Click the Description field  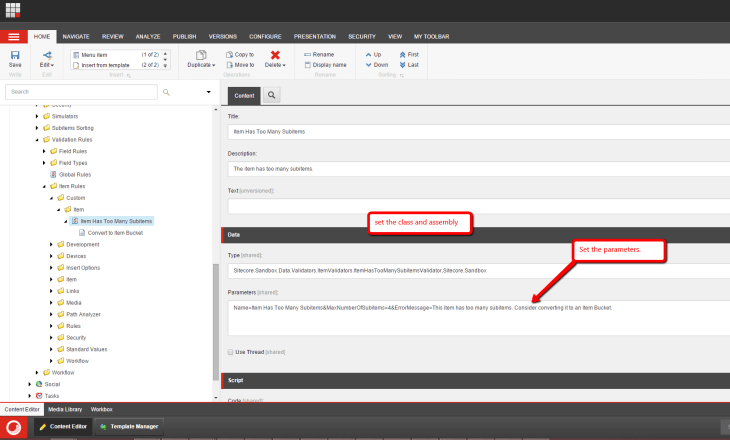point(479,169)
